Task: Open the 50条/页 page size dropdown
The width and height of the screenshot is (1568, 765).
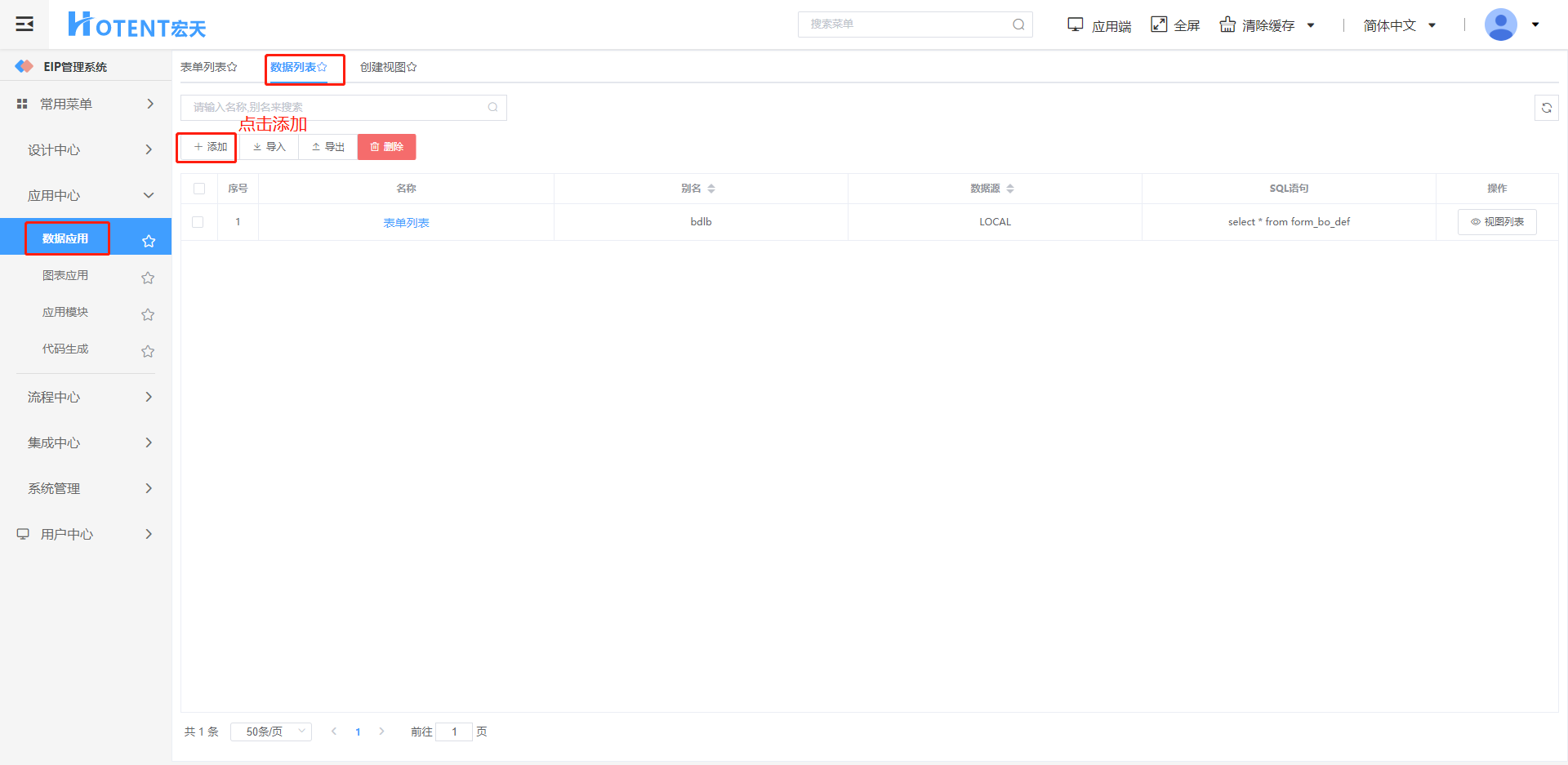Action: coord(271,732)
